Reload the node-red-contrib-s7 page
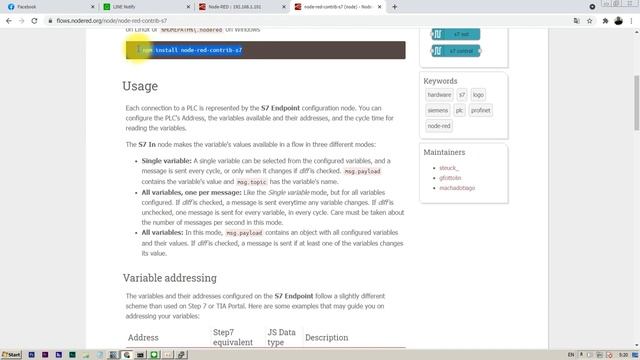640x360 pixels. tap(34, 20)
